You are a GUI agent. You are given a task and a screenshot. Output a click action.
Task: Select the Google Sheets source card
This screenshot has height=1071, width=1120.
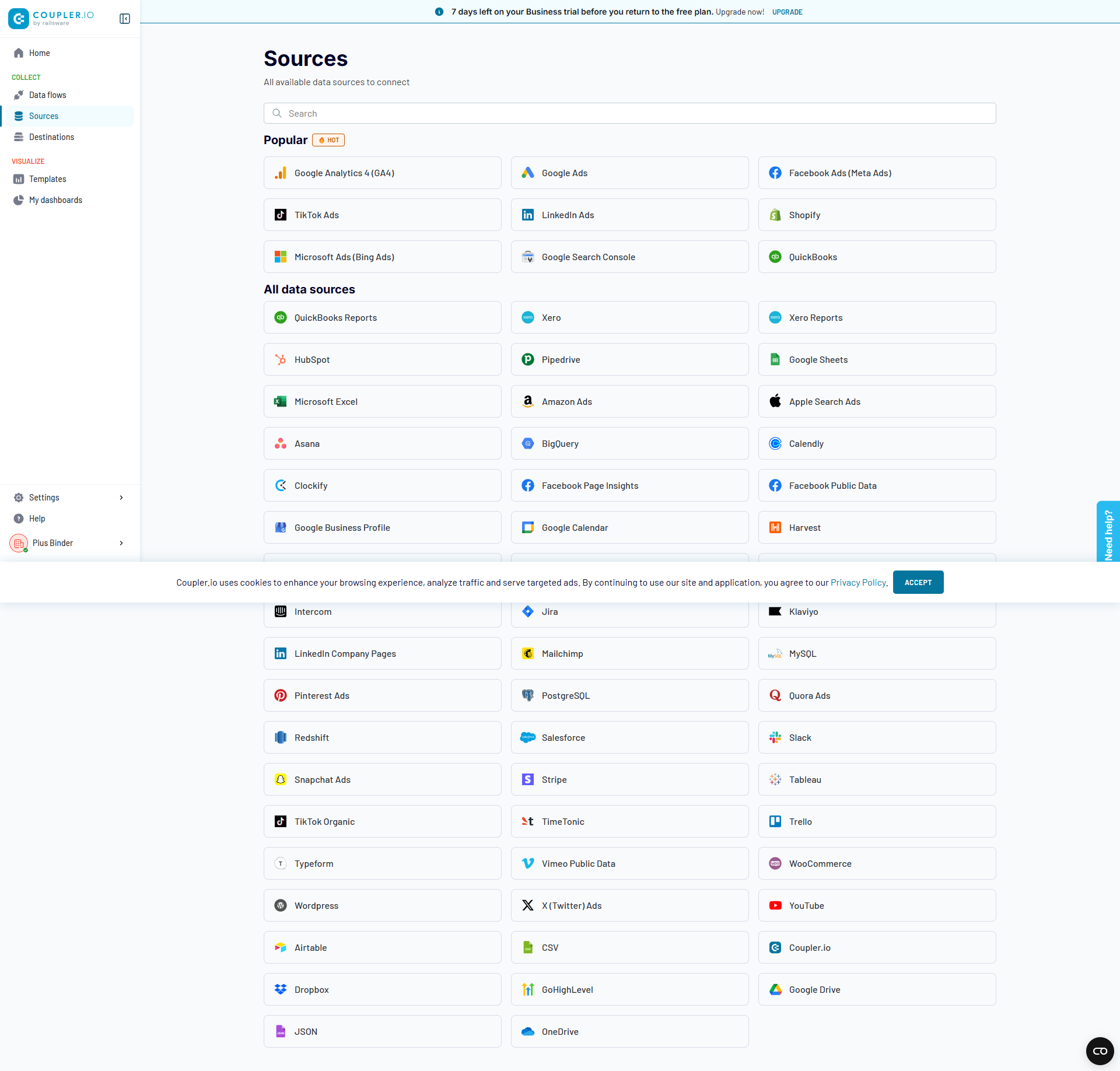coord(877,360)
